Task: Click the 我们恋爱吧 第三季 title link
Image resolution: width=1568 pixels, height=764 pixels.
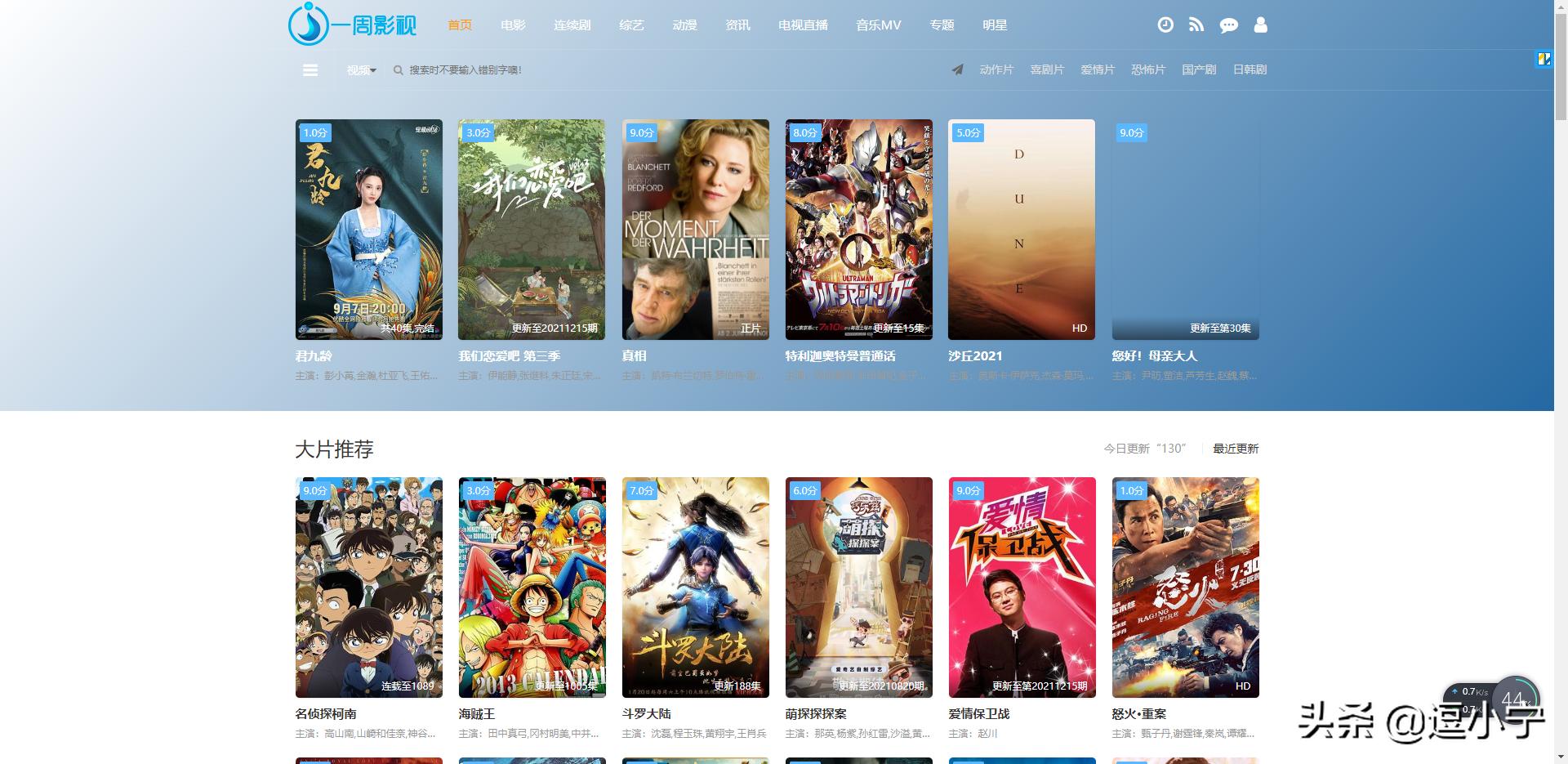Action: 509,356
